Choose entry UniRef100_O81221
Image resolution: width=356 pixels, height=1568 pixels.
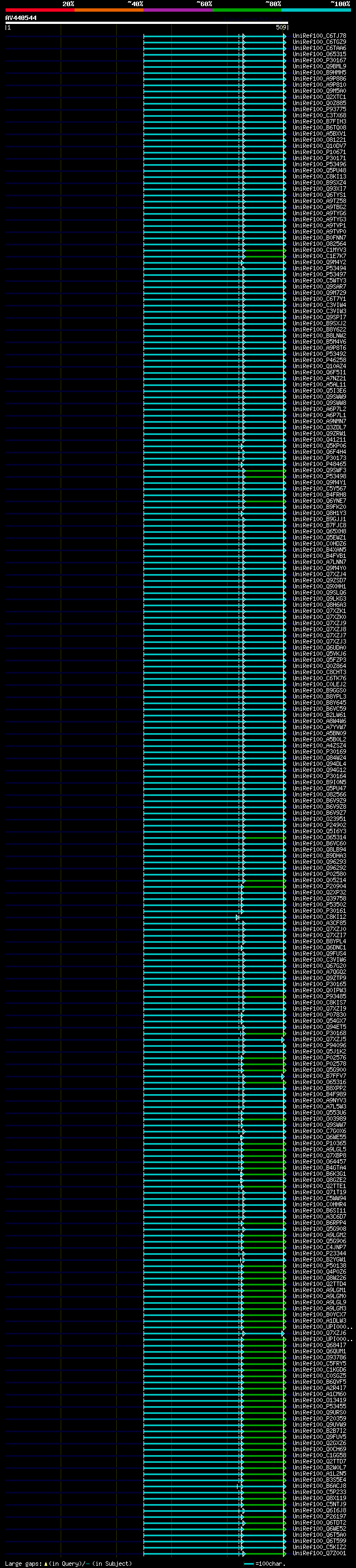[x=319, y=140]
